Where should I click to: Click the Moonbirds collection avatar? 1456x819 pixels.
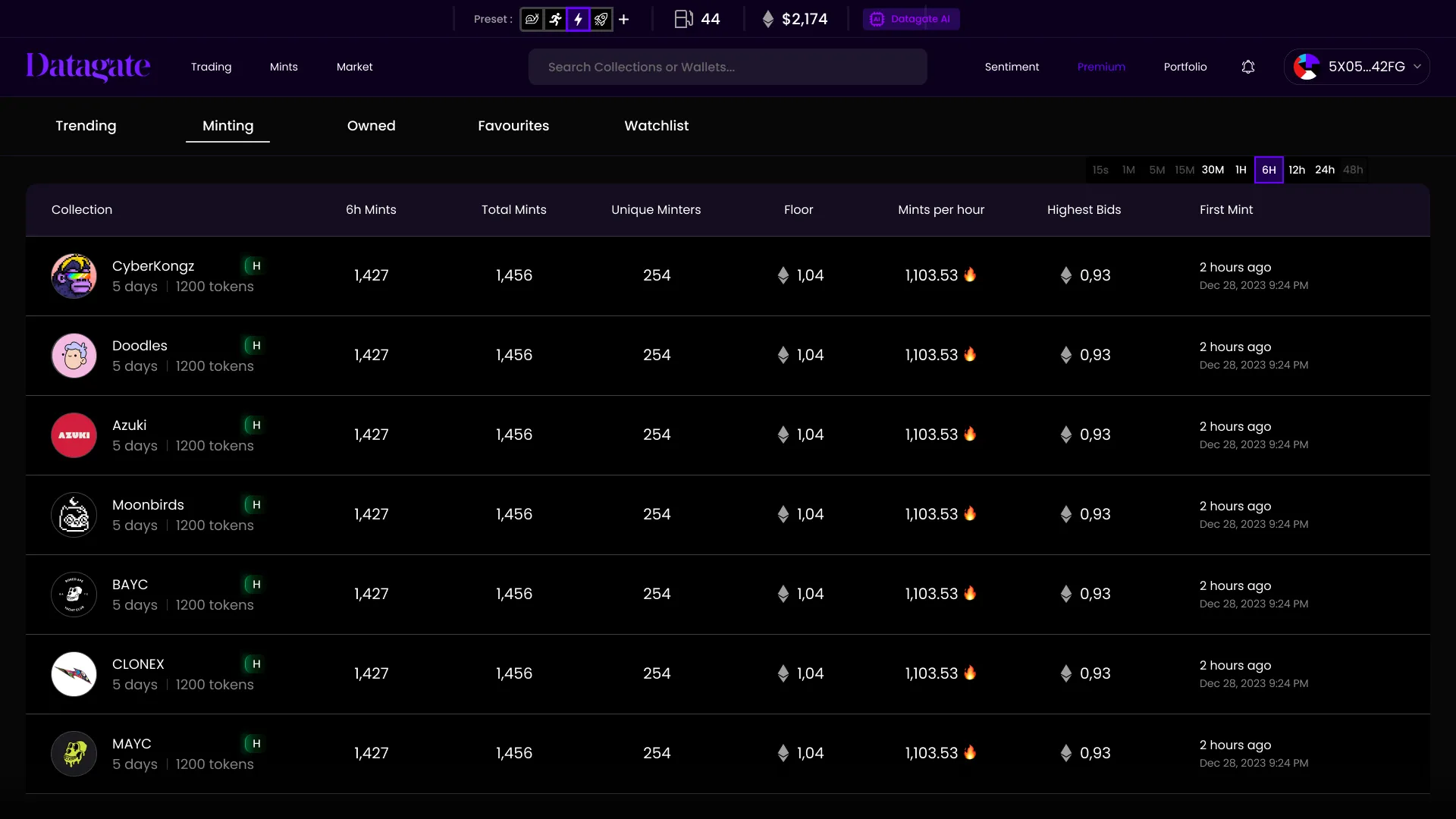74,515
